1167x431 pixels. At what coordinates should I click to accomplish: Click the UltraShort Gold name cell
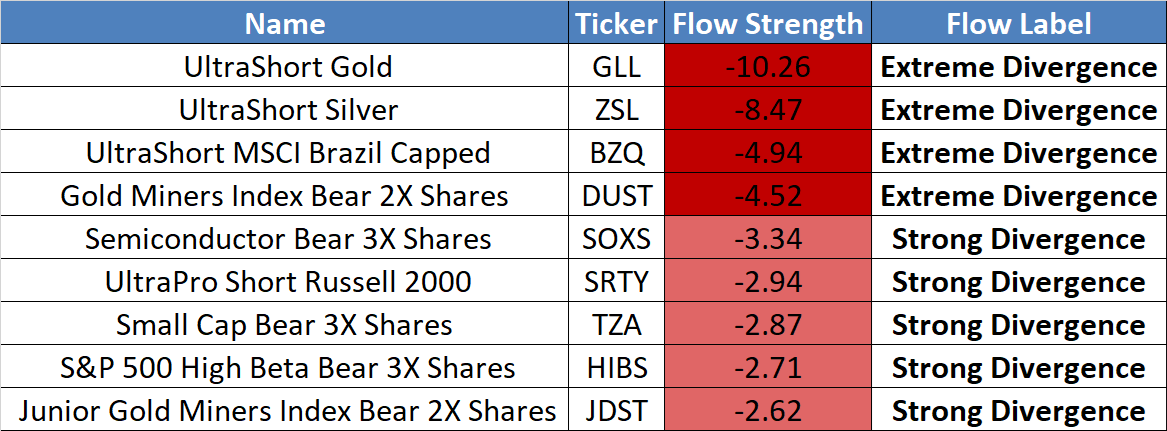tap(288, 67)
